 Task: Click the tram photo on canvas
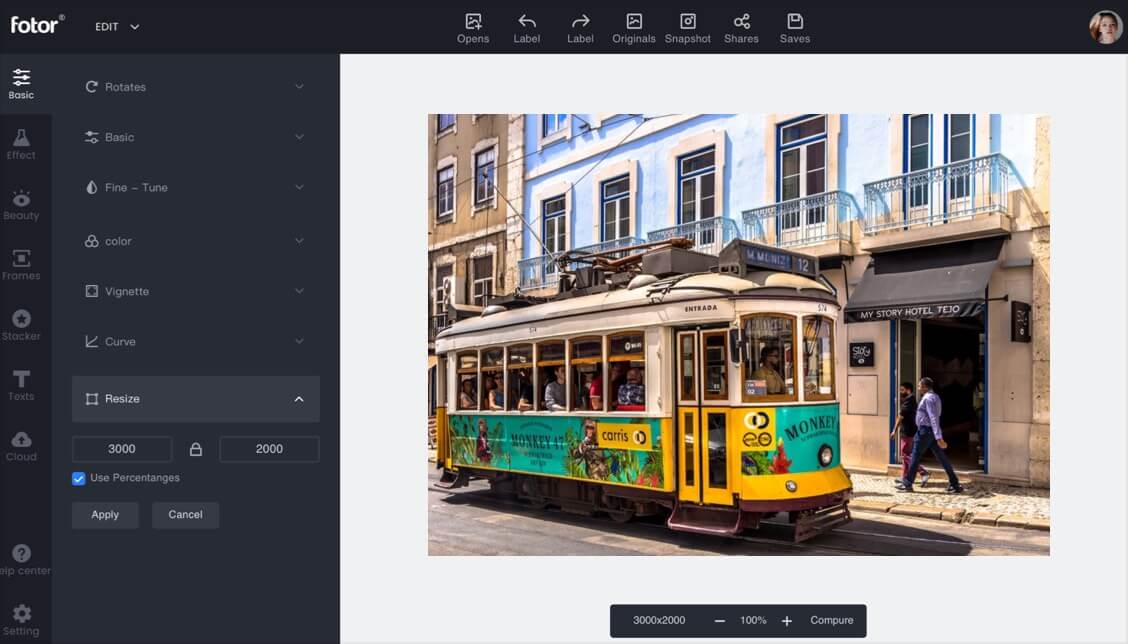tap(739, 335)
